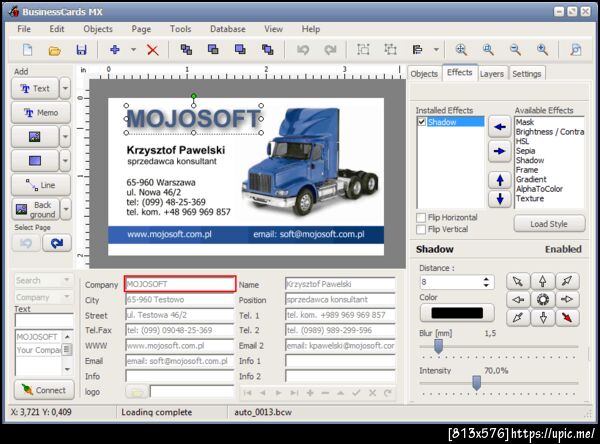Enable Flip Vertical checkbox

(x=421, y=229)
